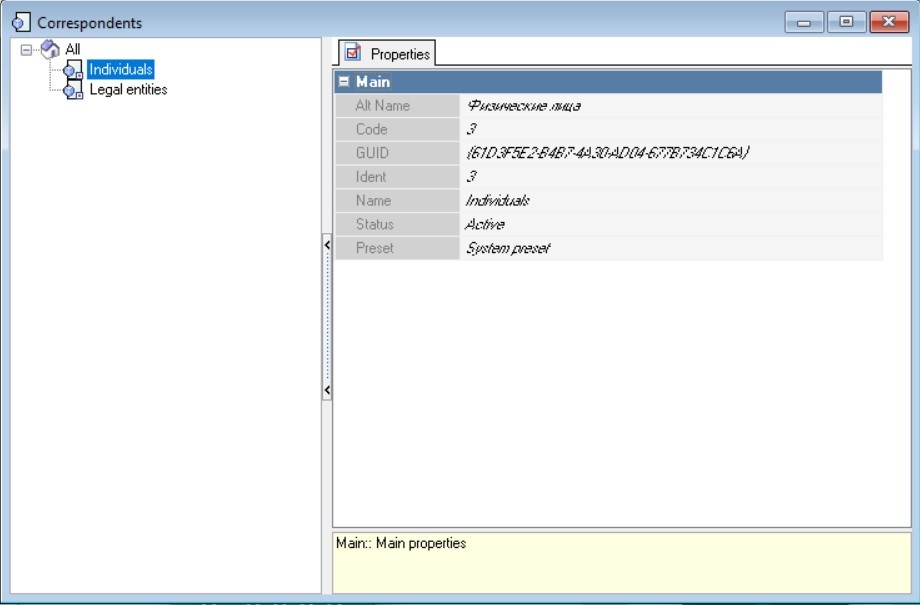Click the Legal entities group icon

73,90
